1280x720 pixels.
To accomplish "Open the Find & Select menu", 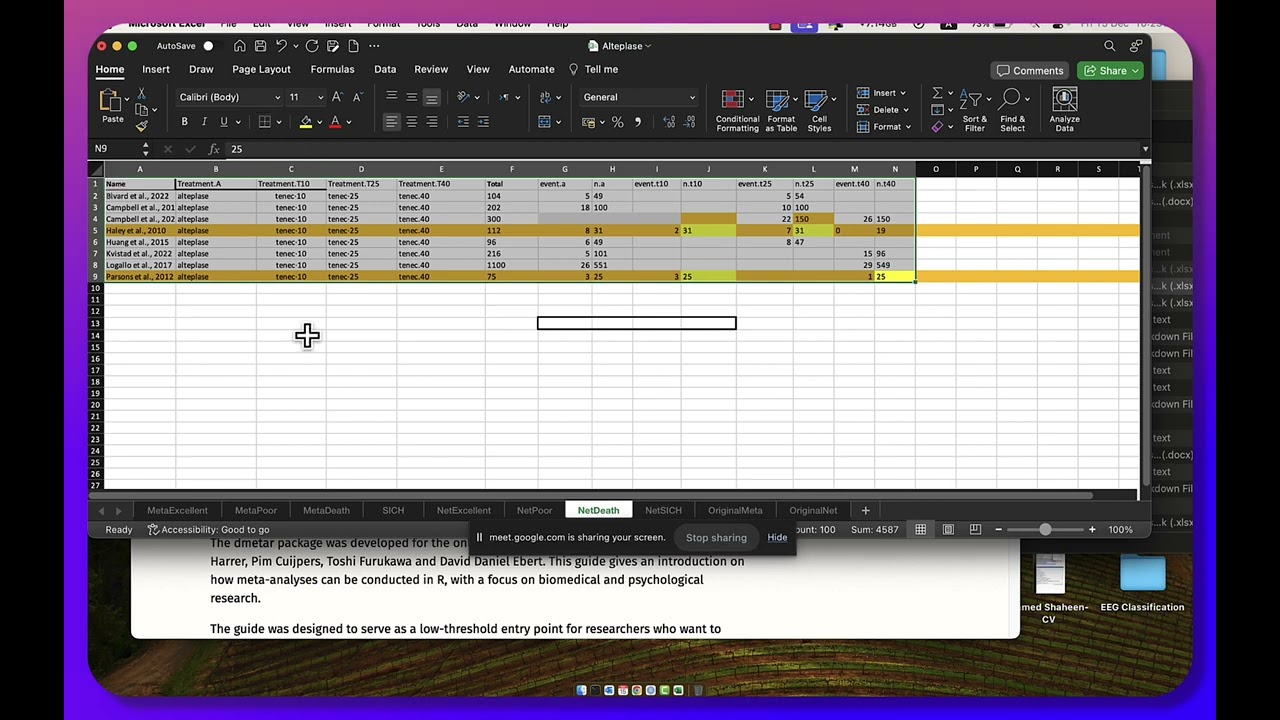I will [x=1012, y=110].
